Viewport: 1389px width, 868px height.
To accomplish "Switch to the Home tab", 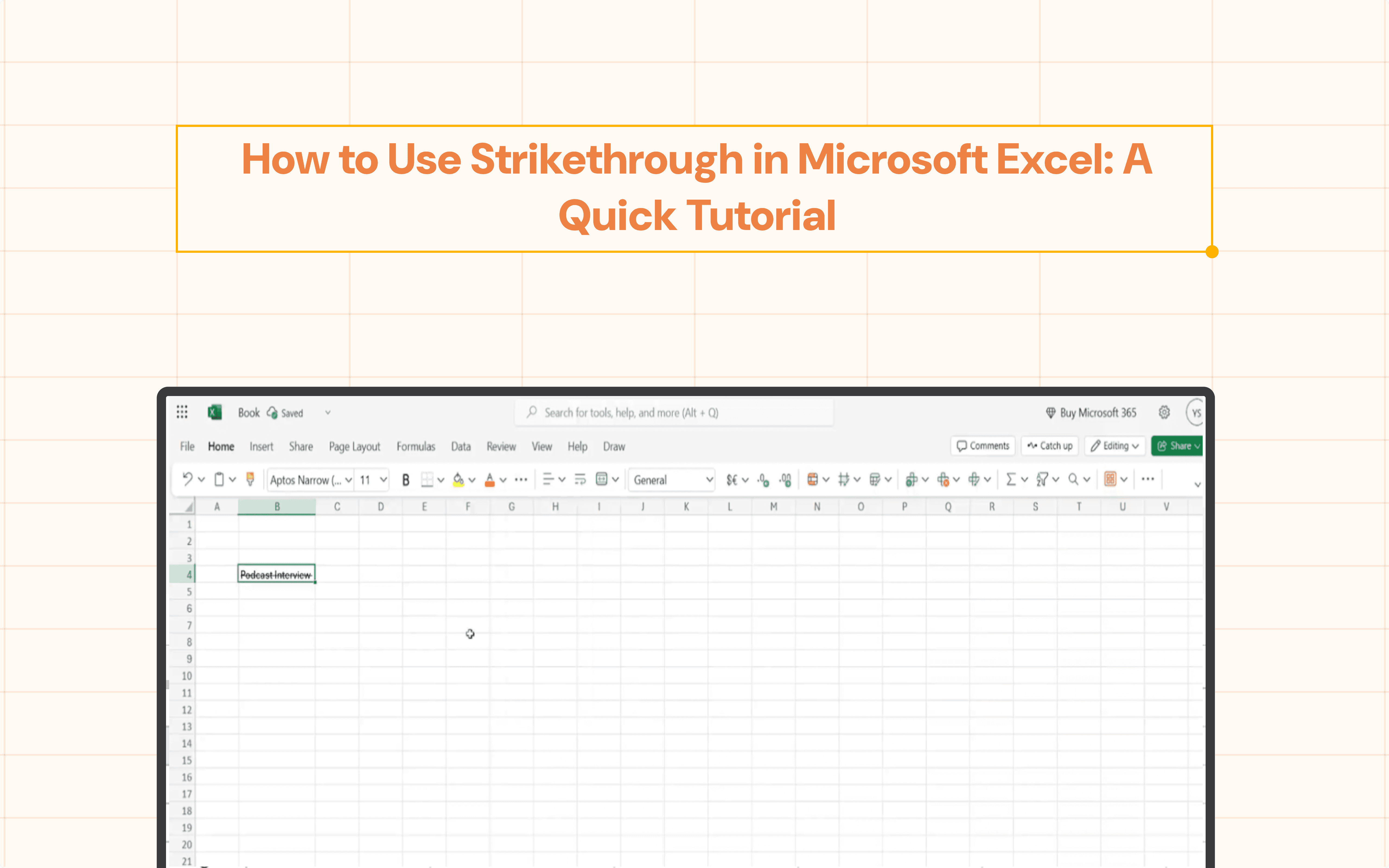I will click(221, 447).
